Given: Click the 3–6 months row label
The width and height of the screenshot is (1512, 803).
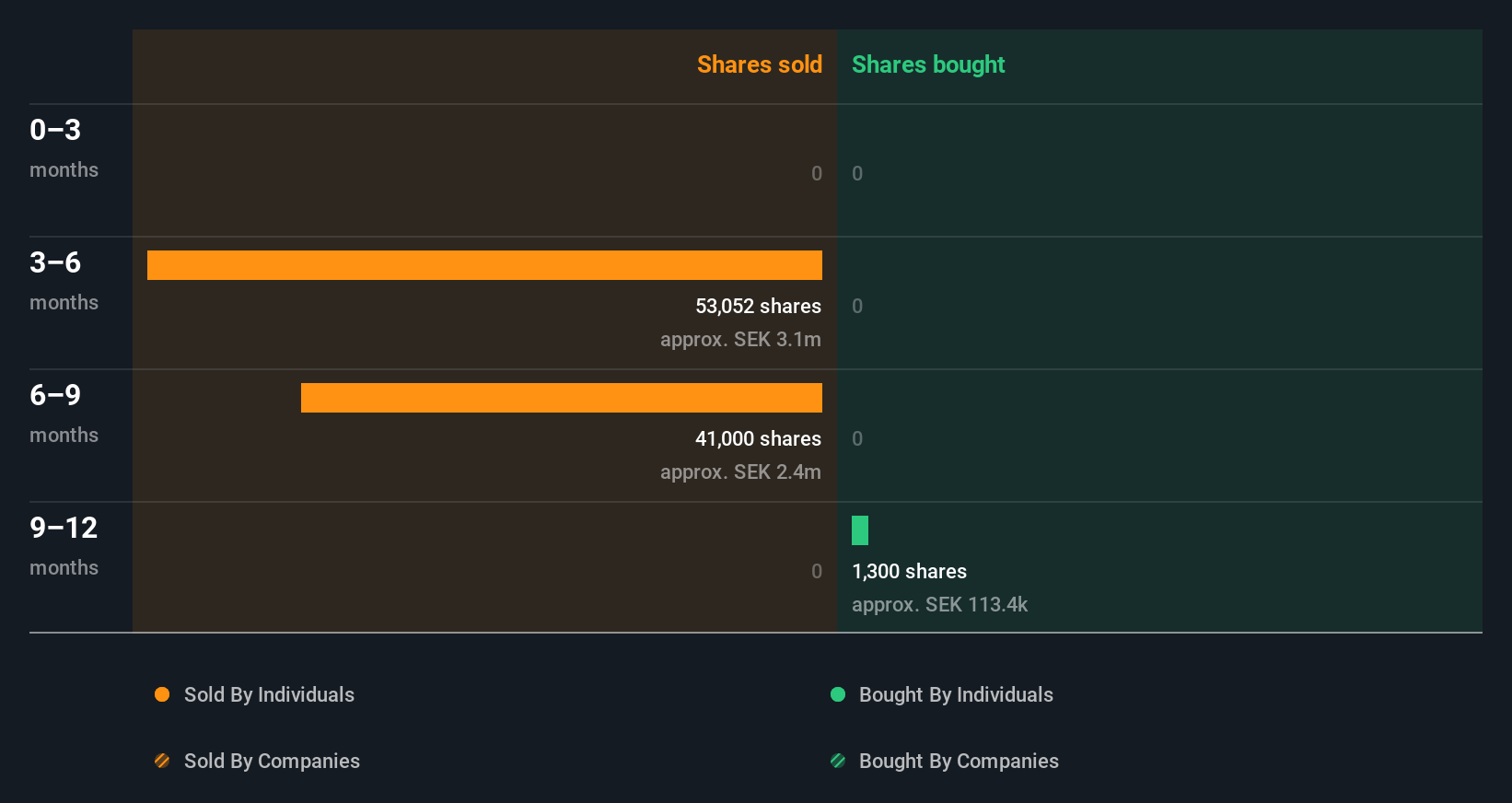Looking at the screenshot, I should [x=64, y=281].
